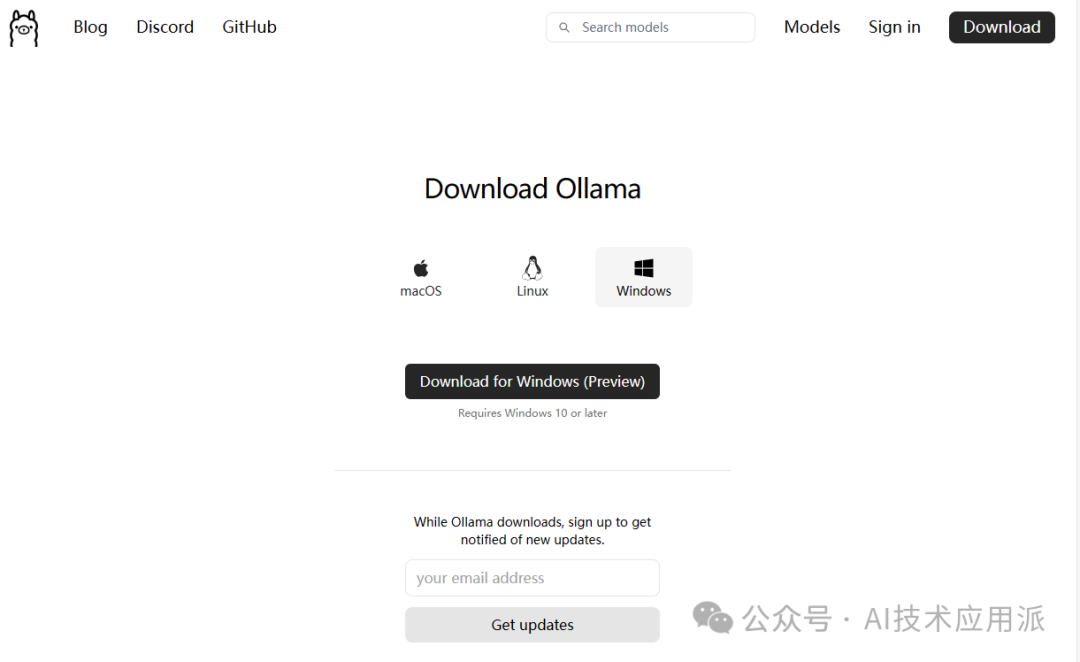
Task: Open the Discord link
Action: [x=165, y=27]
